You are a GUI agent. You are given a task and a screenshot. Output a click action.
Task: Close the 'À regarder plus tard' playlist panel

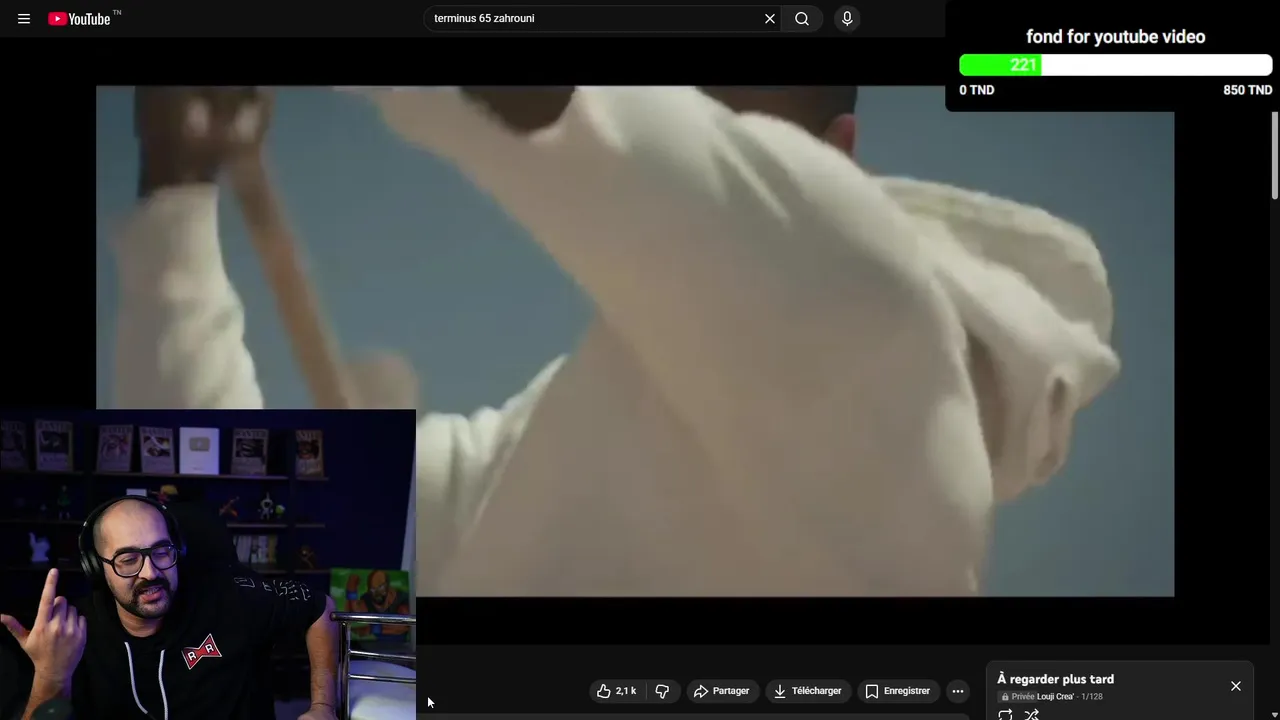[1236, 686]
